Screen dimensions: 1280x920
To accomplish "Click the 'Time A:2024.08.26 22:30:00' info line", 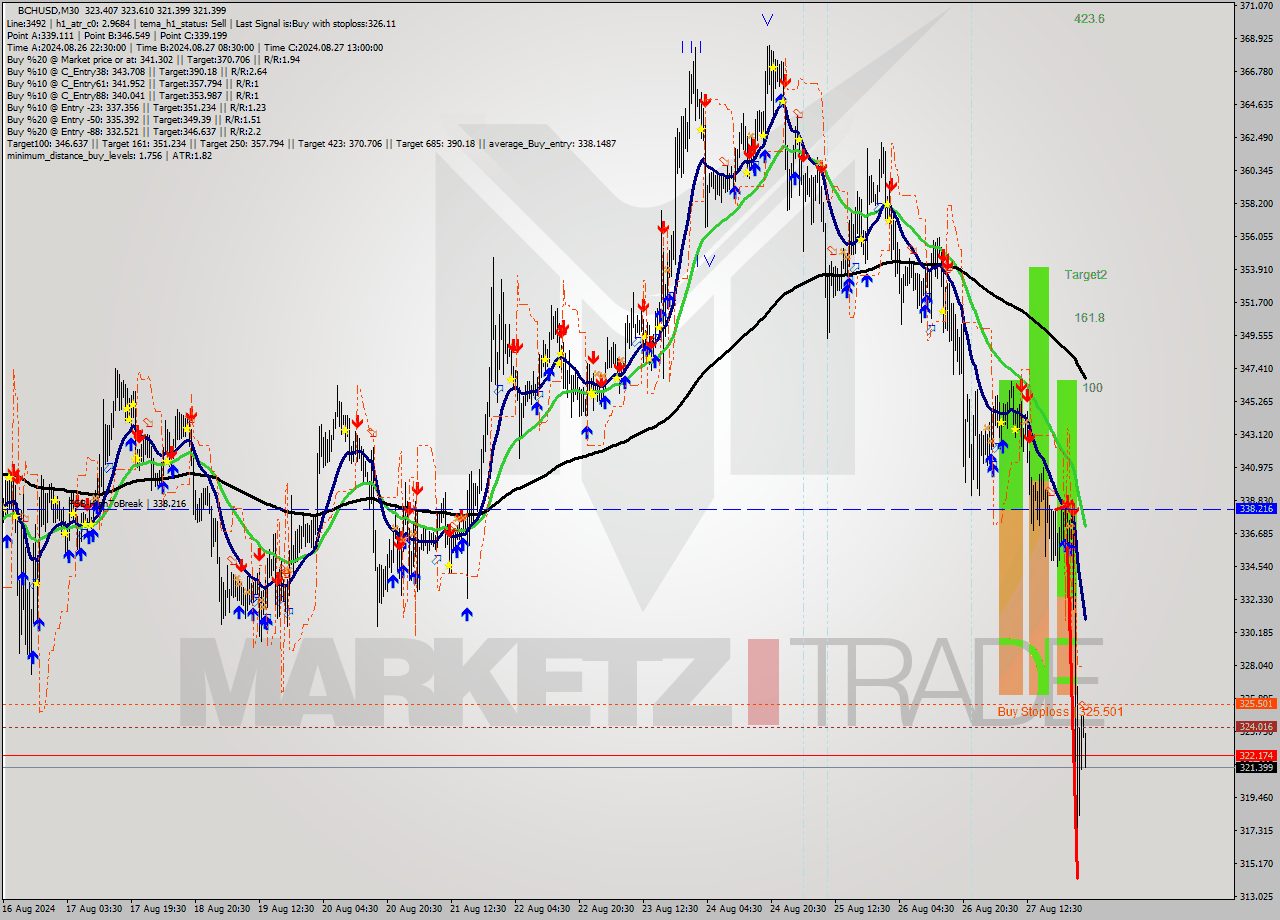I will (x=194, y=47).
